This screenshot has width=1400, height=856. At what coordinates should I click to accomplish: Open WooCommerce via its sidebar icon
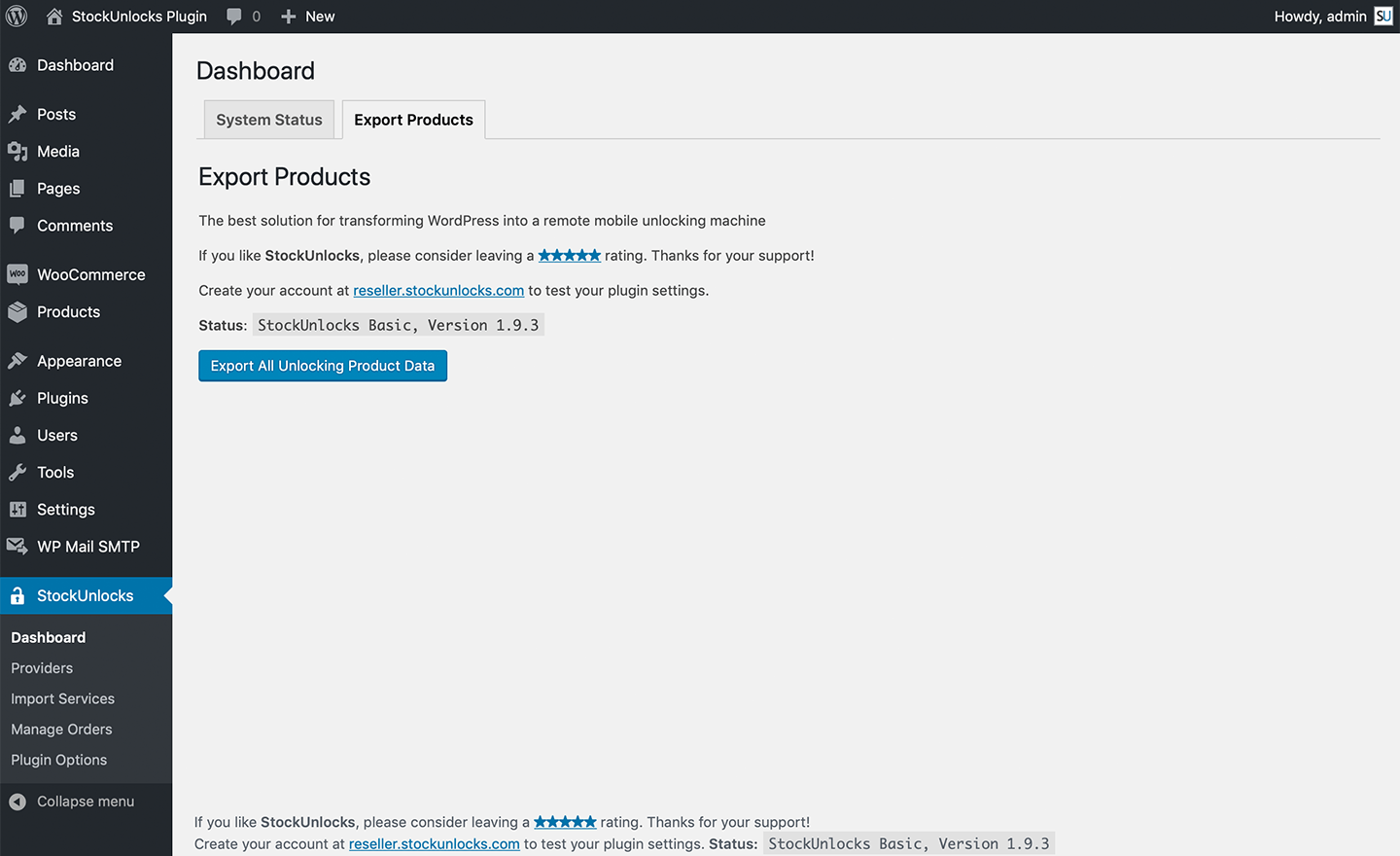pyautogui.click(x=17, y=275)
